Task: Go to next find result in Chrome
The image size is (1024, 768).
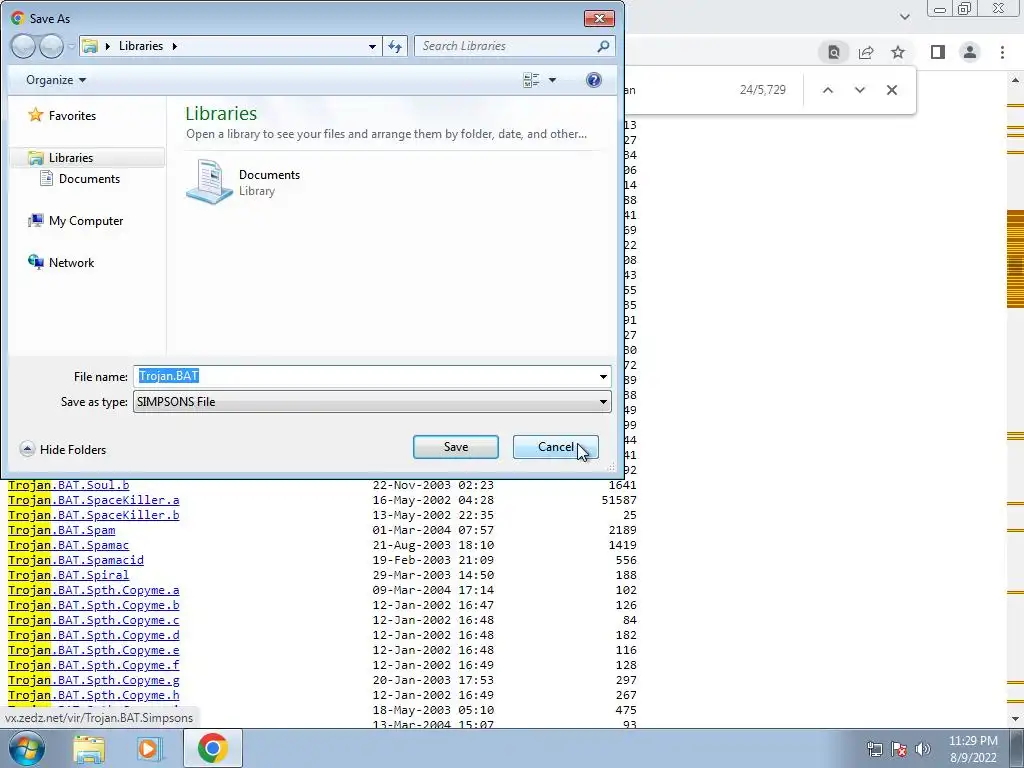Action: (859, 90)
